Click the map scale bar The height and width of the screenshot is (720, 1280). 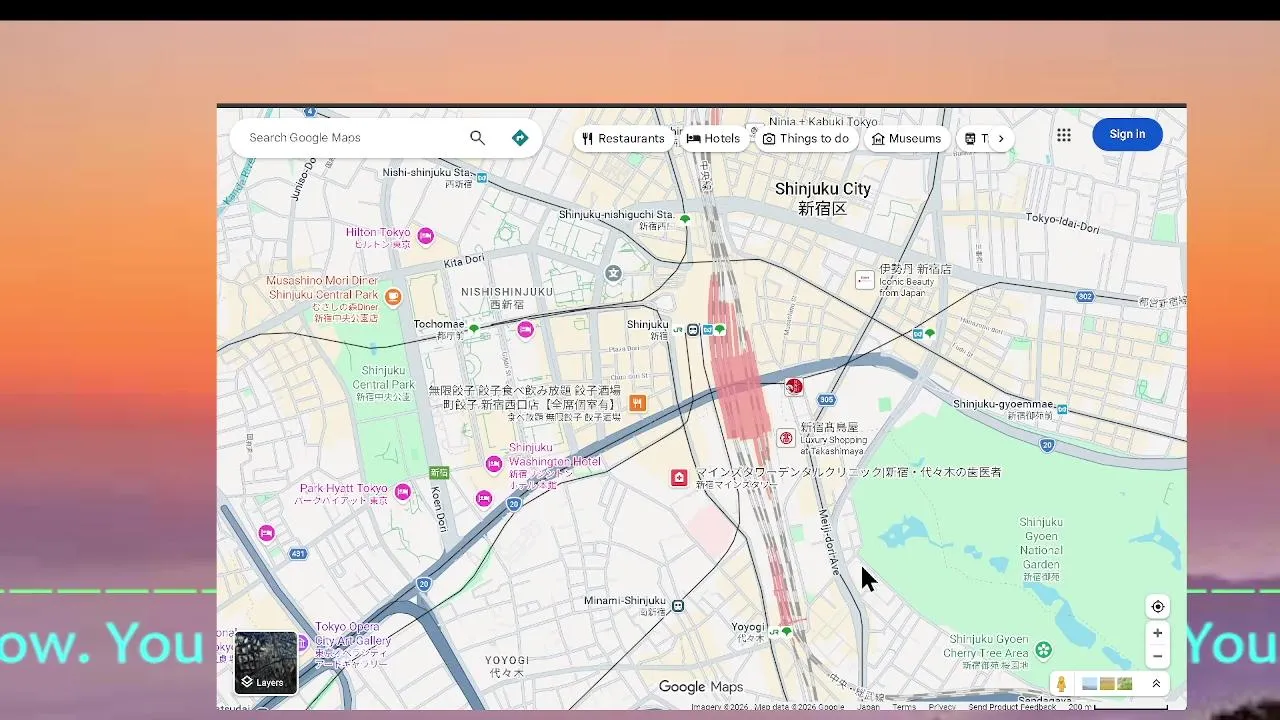[1117, 707]
